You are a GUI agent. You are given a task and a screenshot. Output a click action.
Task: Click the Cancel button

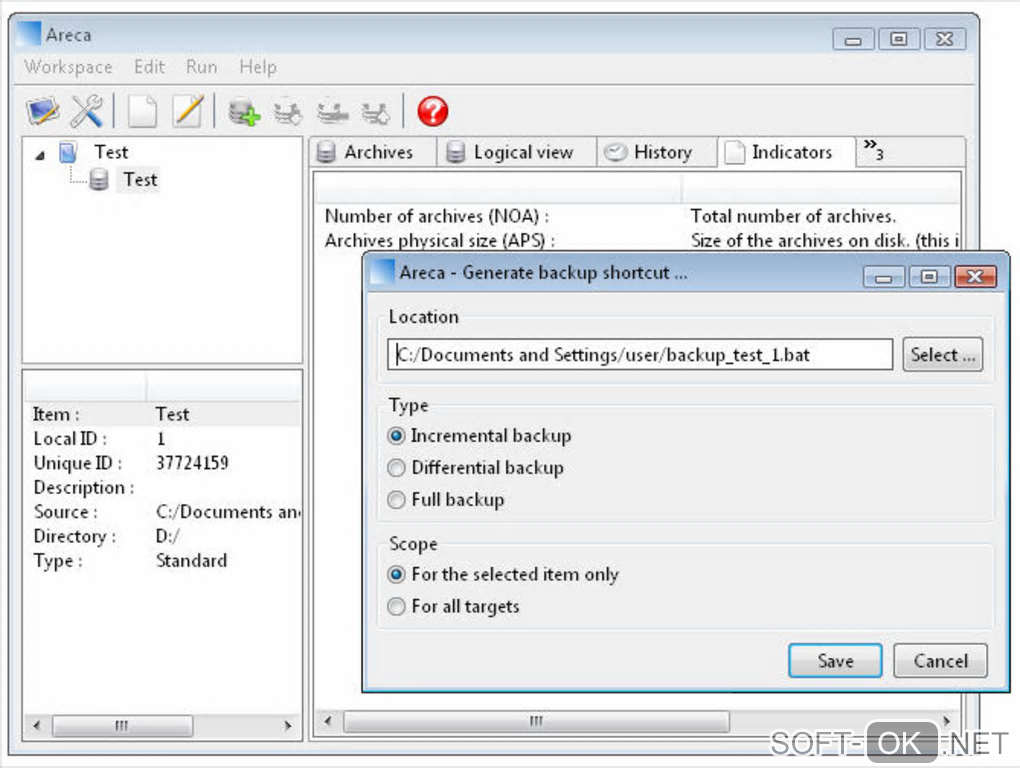tap(941, 661)
